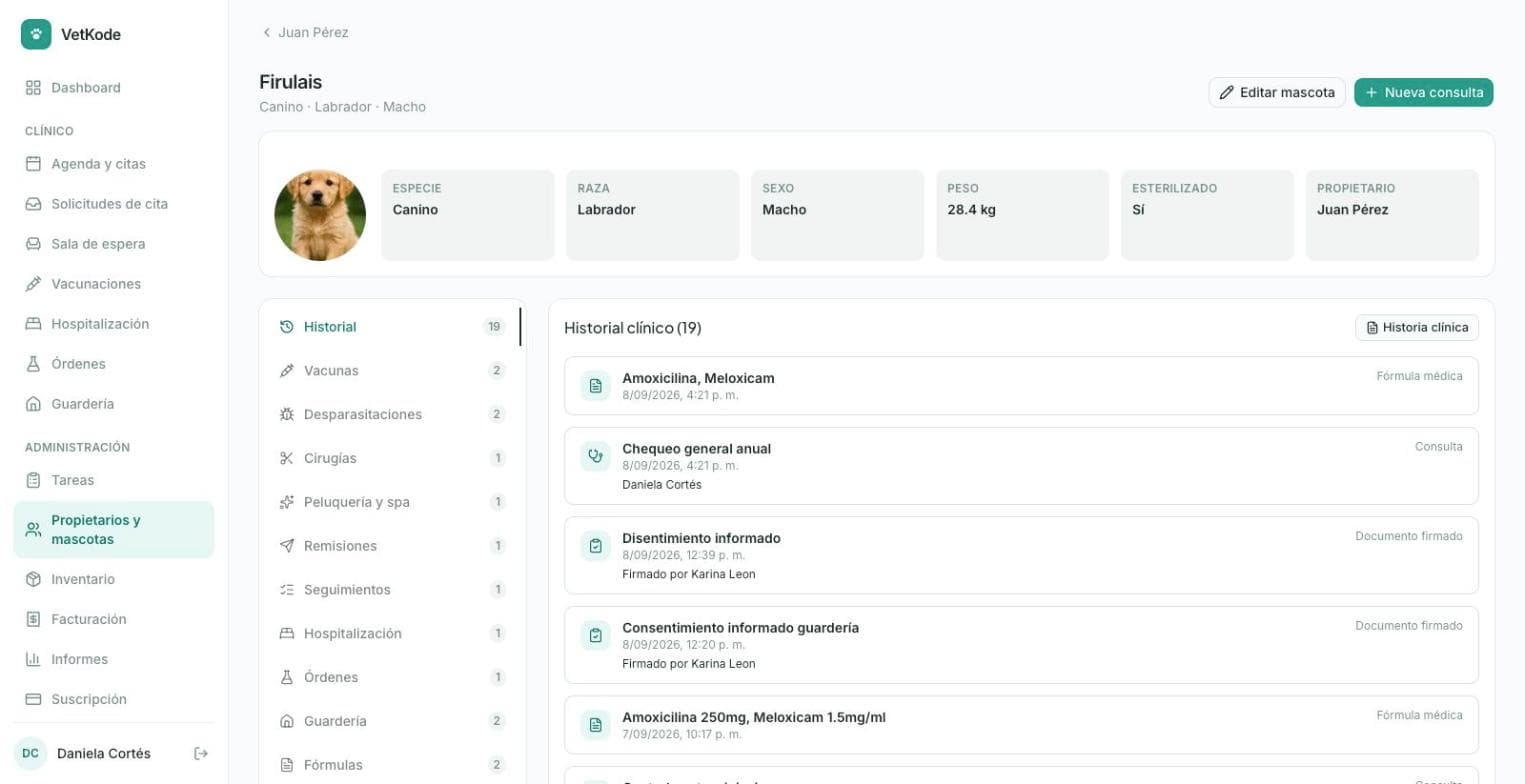This screenshot has width=1525, height=784.
Task: Click the card icon for Suscripción
Action: (33, 699)
